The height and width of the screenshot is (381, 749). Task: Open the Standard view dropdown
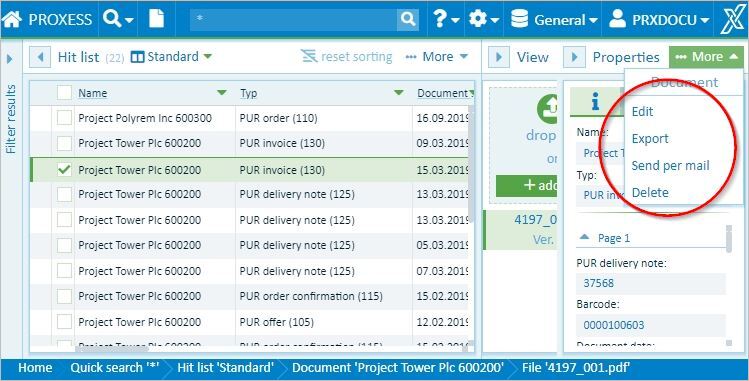[x=171, y=57]
